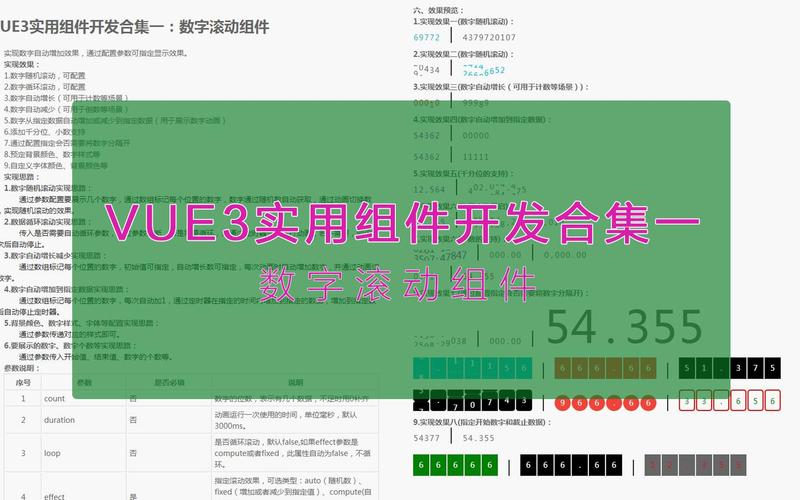Image resolution: width=800 pixels, height=500 pixels.
Task: Click the loop parameter cell
Action: point(52,453)
